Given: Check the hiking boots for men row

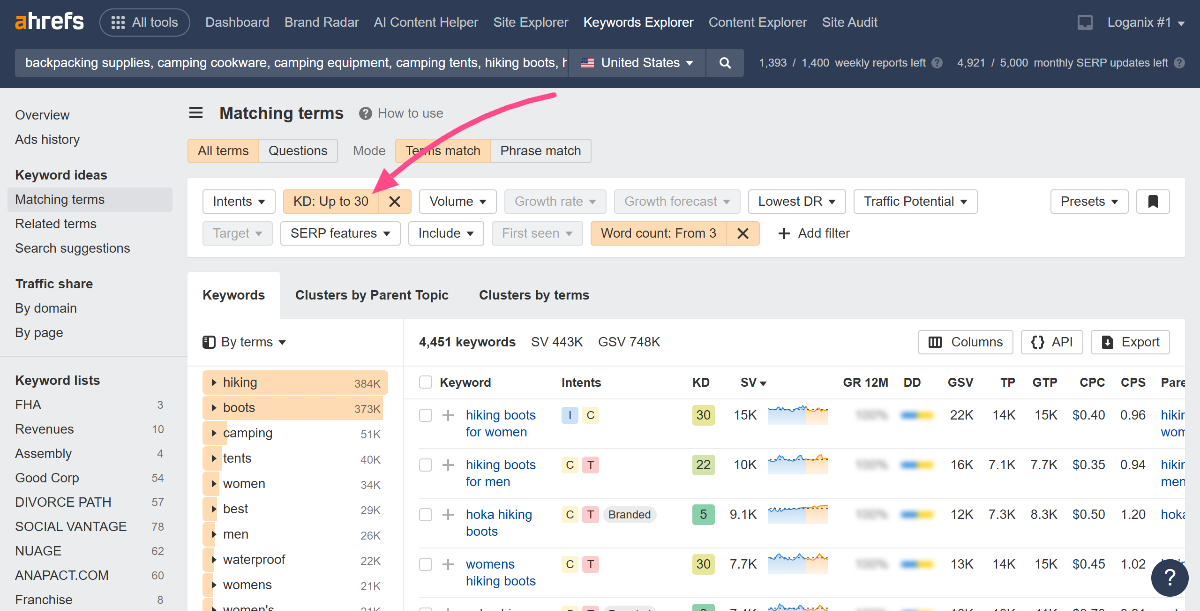Looking at the screenshot, I should click(x=426, y=465).
